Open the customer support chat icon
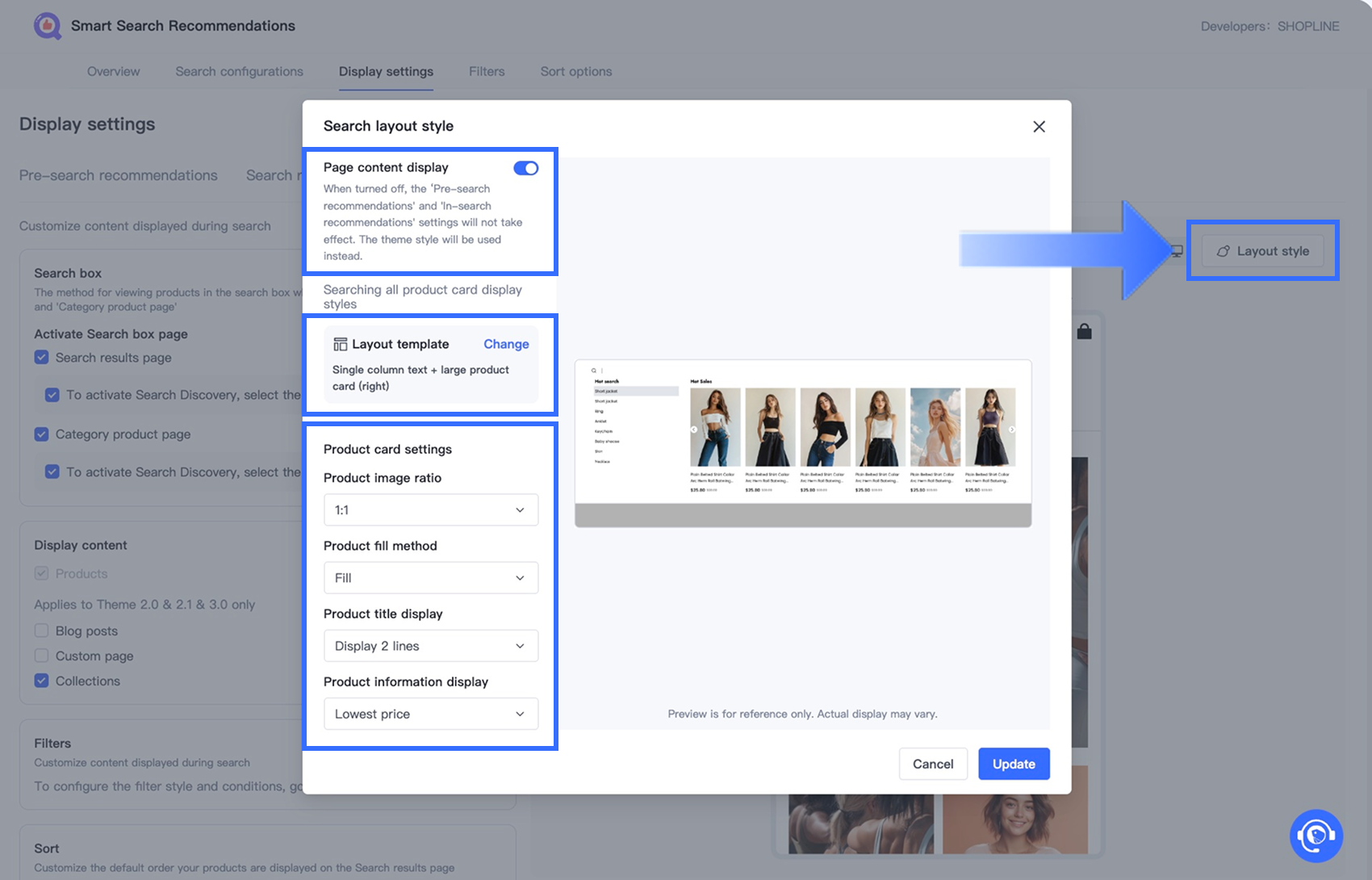Screen dimensions: 1372x880 point(1316,836)
